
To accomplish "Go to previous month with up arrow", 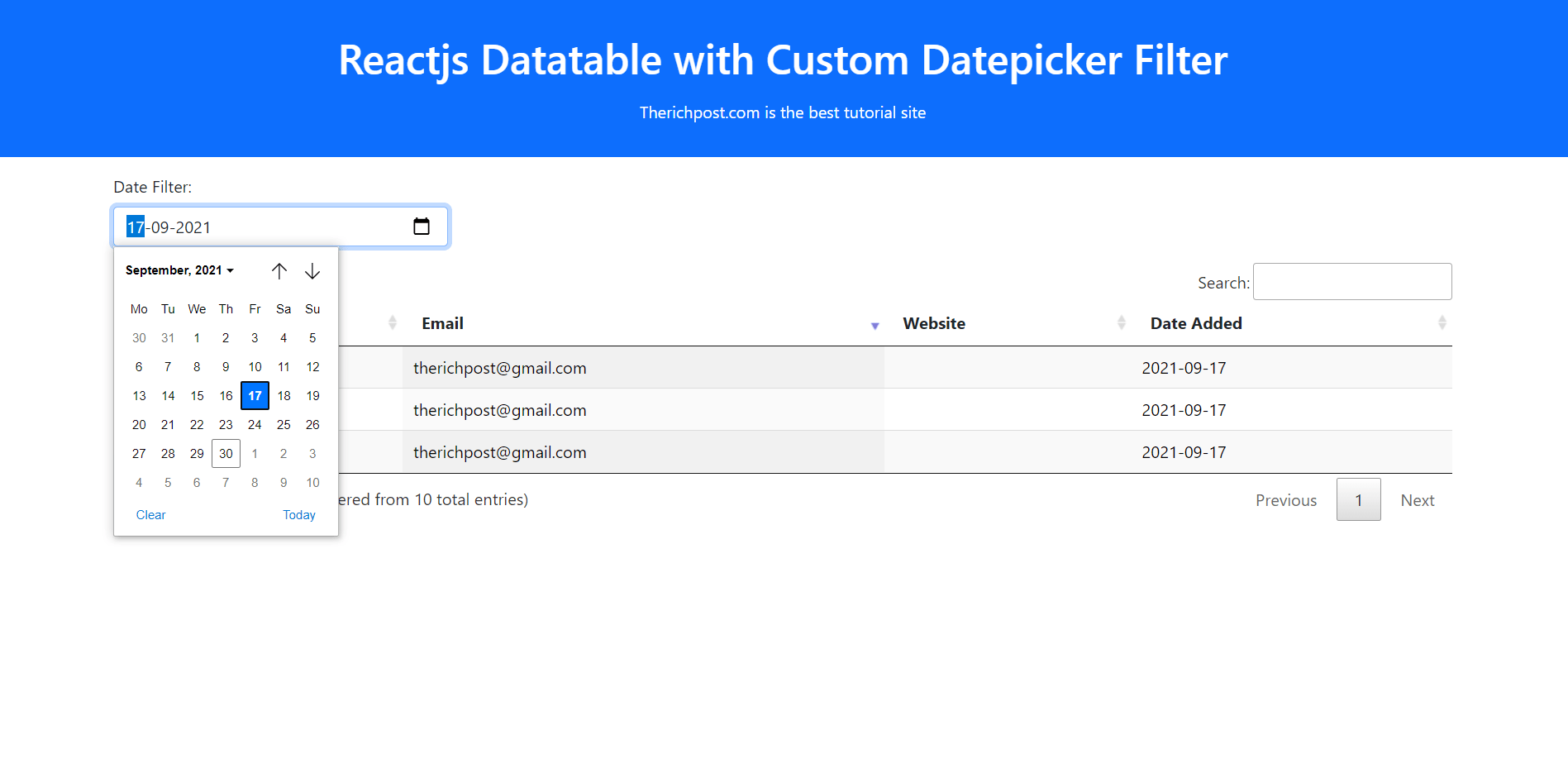I will [x=279, y=271].
